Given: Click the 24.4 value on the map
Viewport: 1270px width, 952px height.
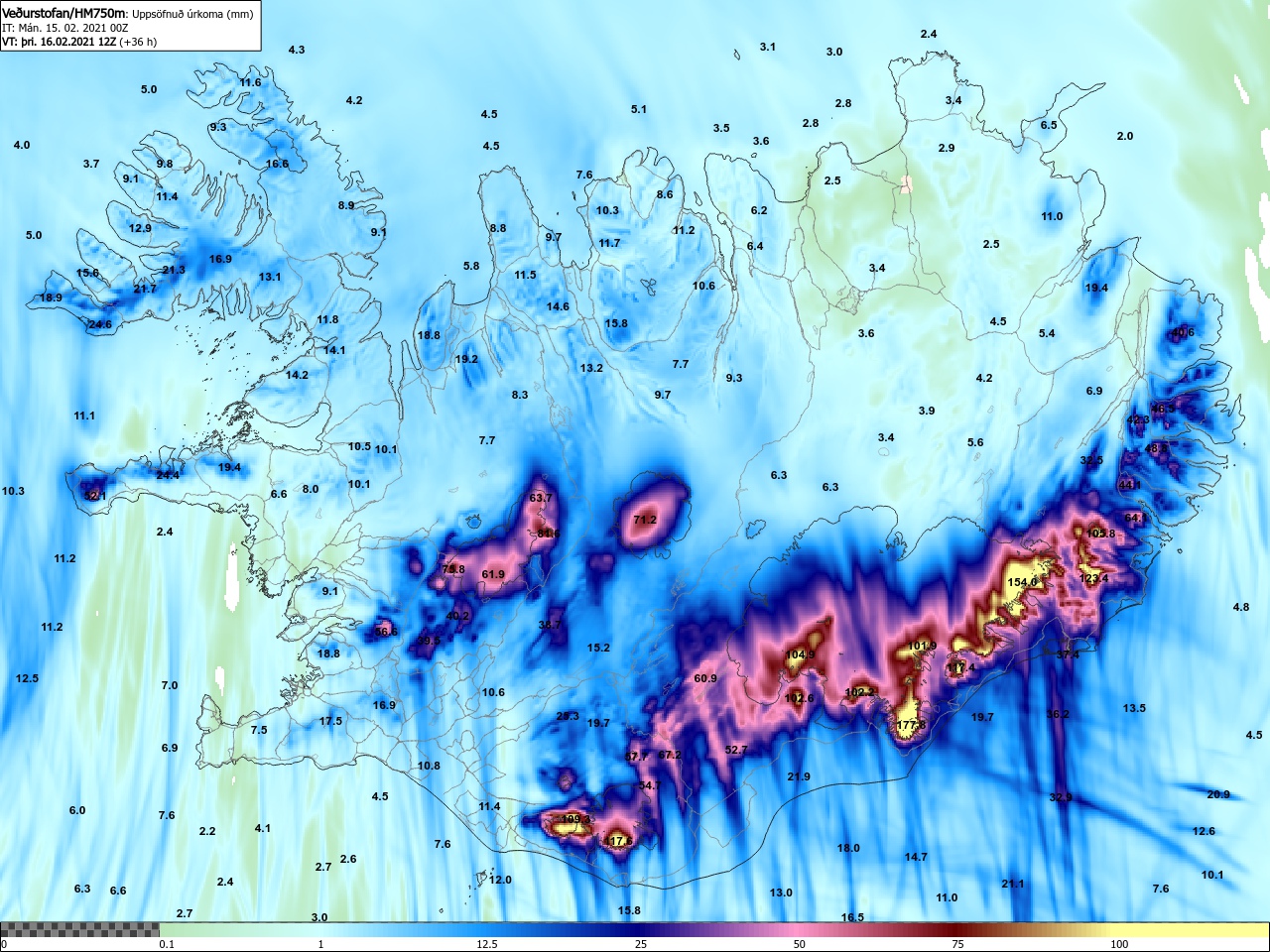Looking at the screenshot, I should [168, 475].
